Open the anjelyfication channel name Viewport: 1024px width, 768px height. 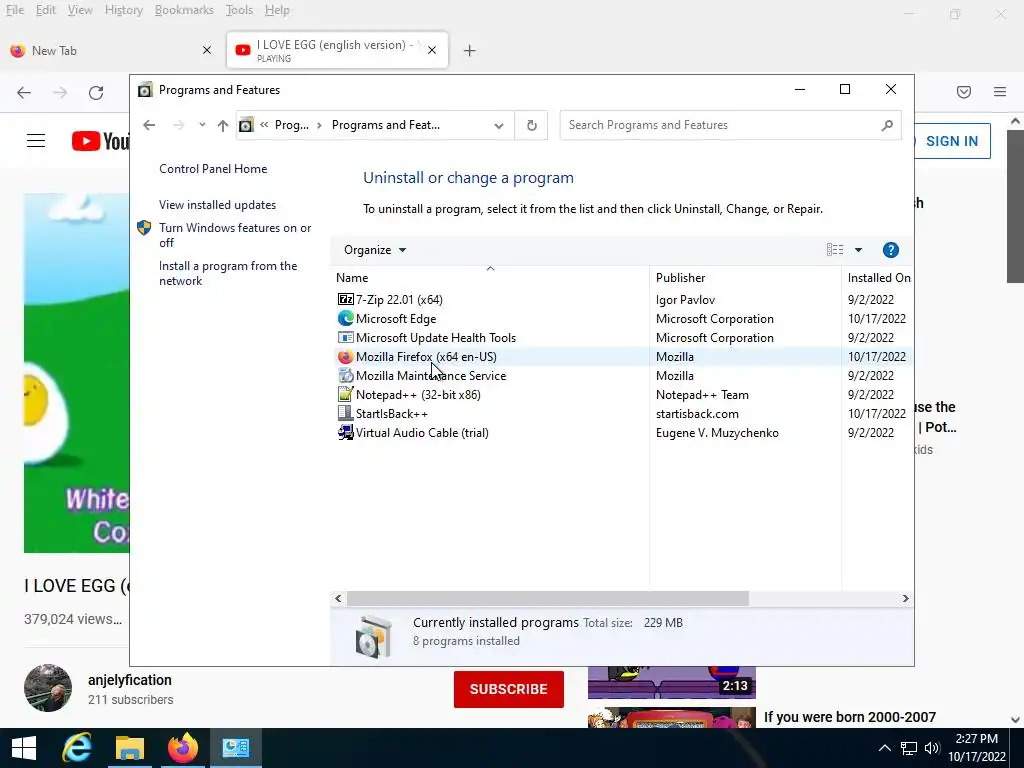130,680
